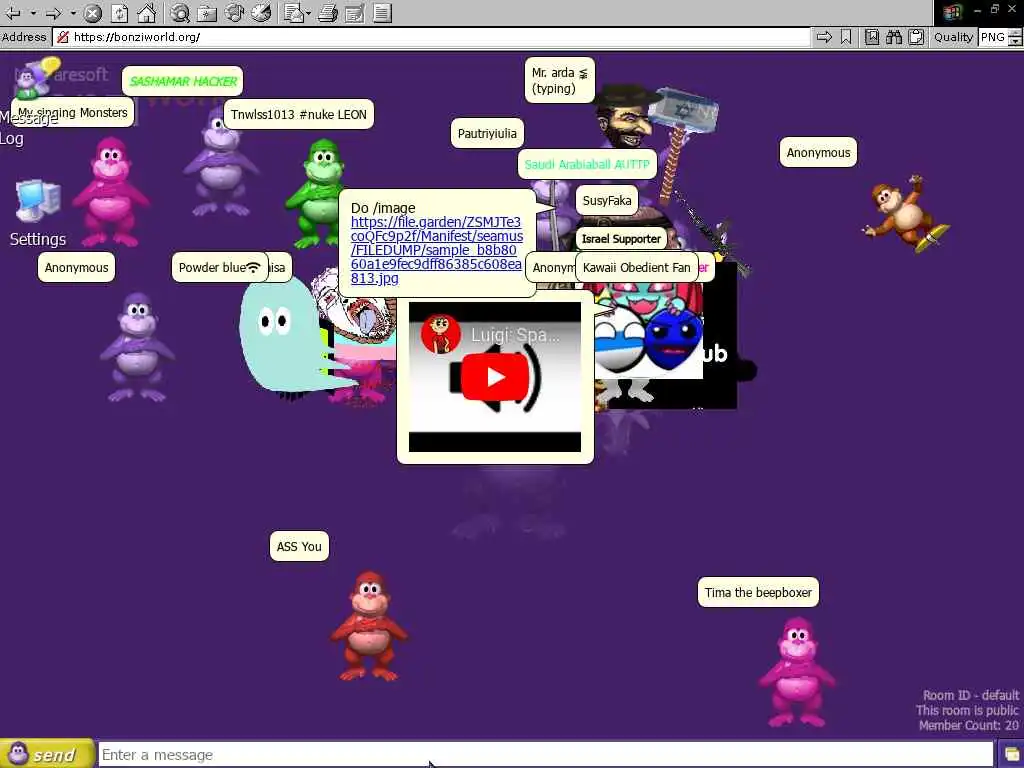The height and width of the screenshot is (768, 1024).
Task: Click the Tima the beepboxer bubble
Action: pyautogui.click(x=758, y=592)
